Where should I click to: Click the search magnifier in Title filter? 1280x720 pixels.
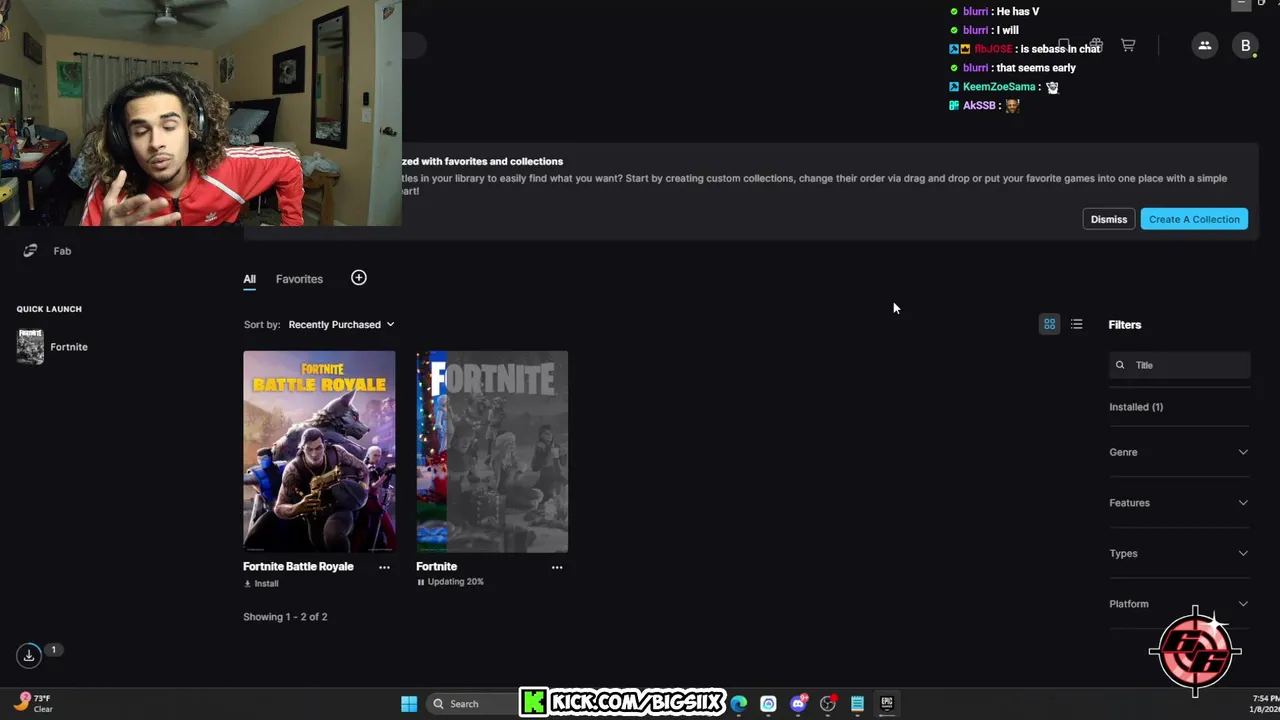pos(1120,365)
